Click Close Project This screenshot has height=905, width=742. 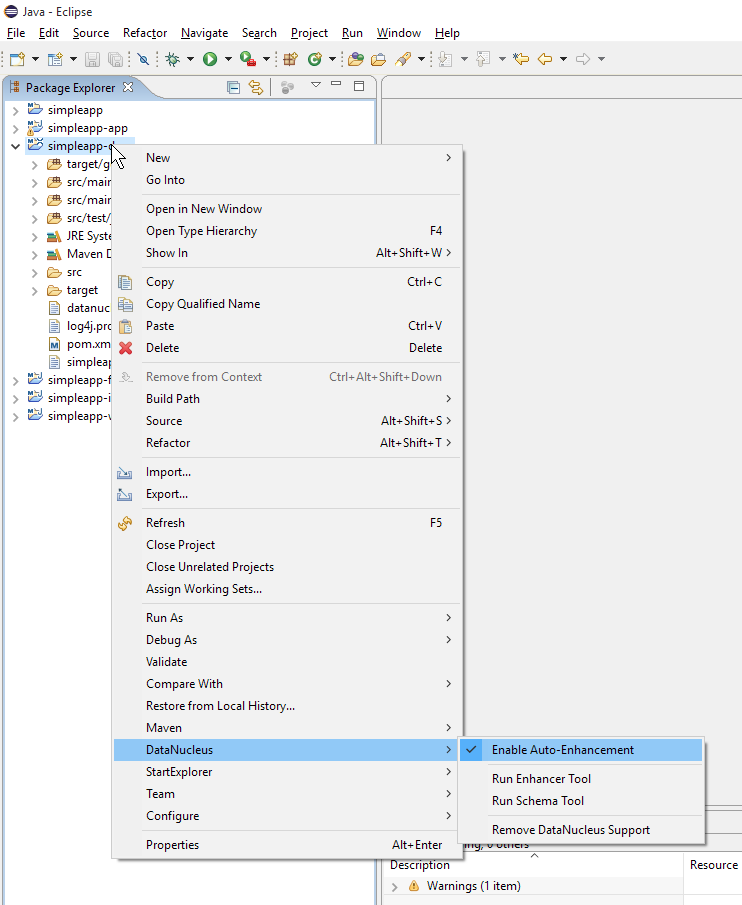(287, 544)
